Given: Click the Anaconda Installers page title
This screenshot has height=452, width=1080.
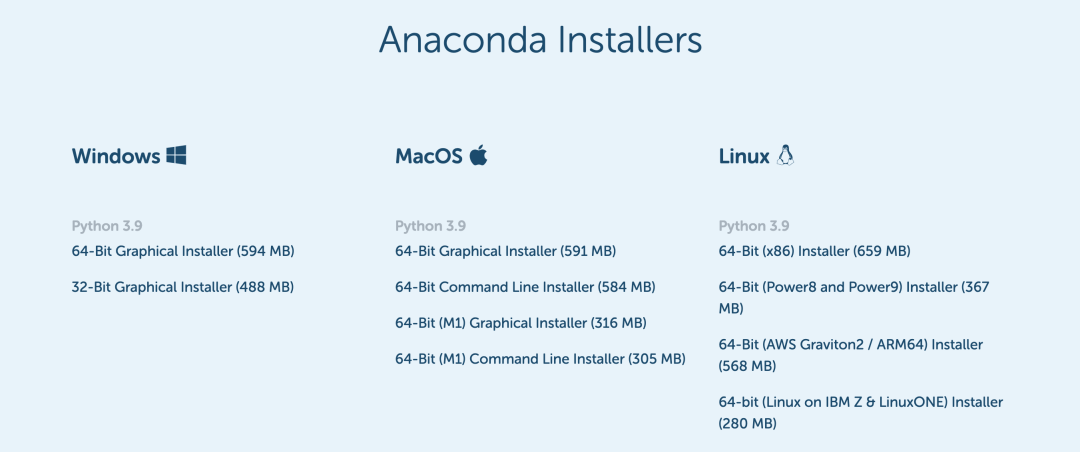Looking at the screenshot, I should pos(540,40).
